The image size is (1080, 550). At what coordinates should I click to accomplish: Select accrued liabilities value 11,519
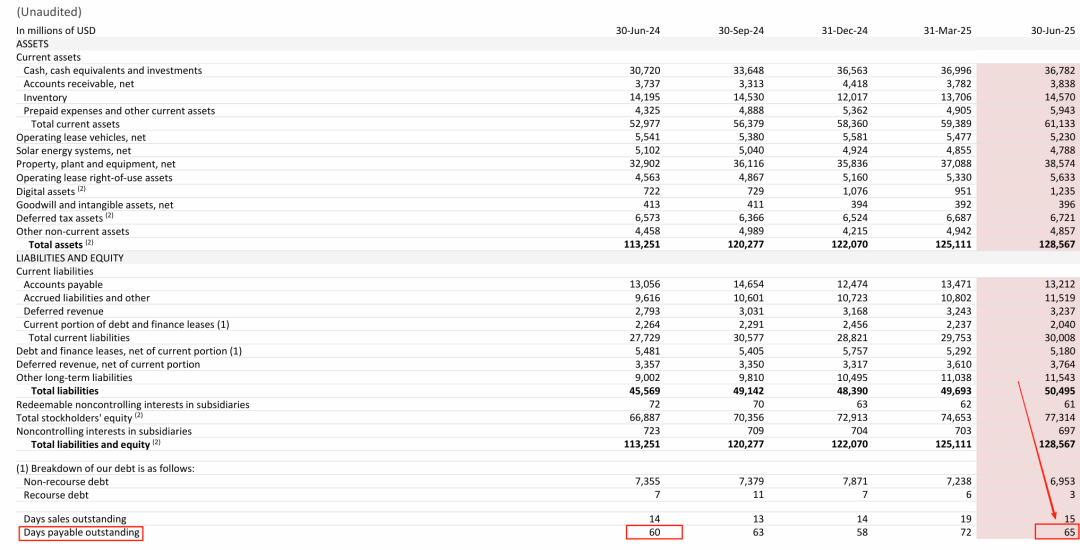[1059, 297]
